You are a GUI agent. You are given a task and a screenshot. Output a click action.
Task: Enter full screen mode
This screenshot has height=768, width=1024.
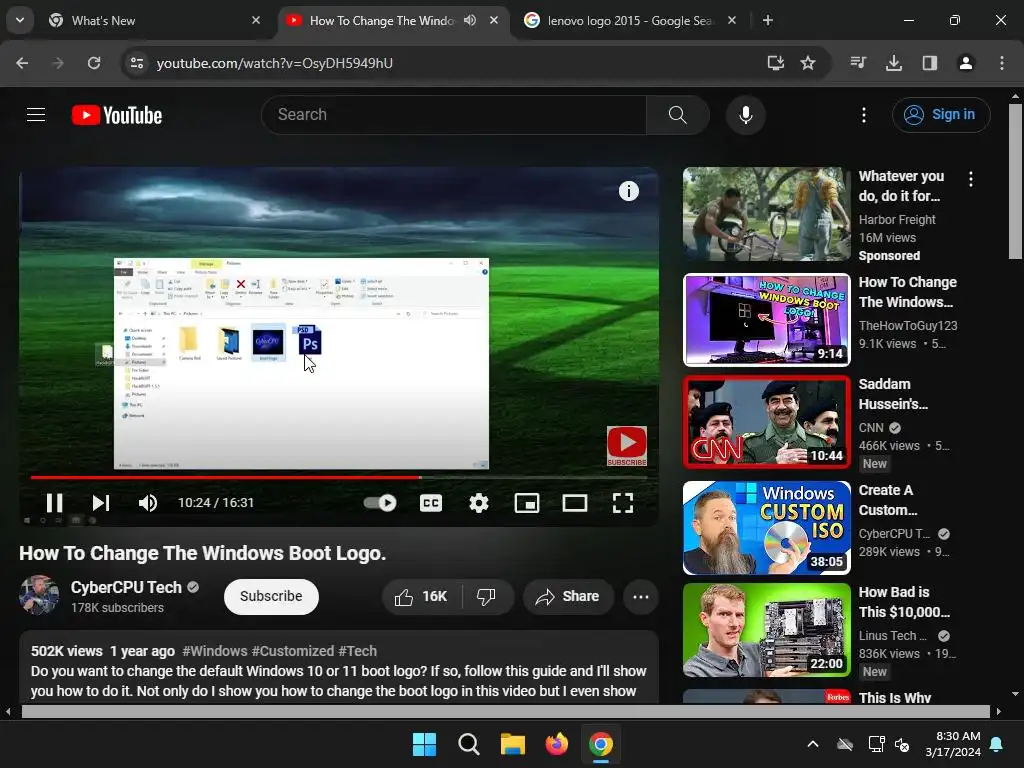[623, 503]
